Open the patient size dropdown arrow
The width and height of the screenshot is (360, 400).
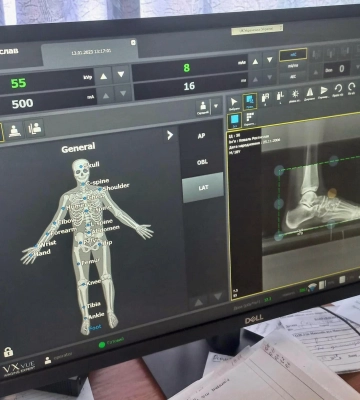click(216, 106)
